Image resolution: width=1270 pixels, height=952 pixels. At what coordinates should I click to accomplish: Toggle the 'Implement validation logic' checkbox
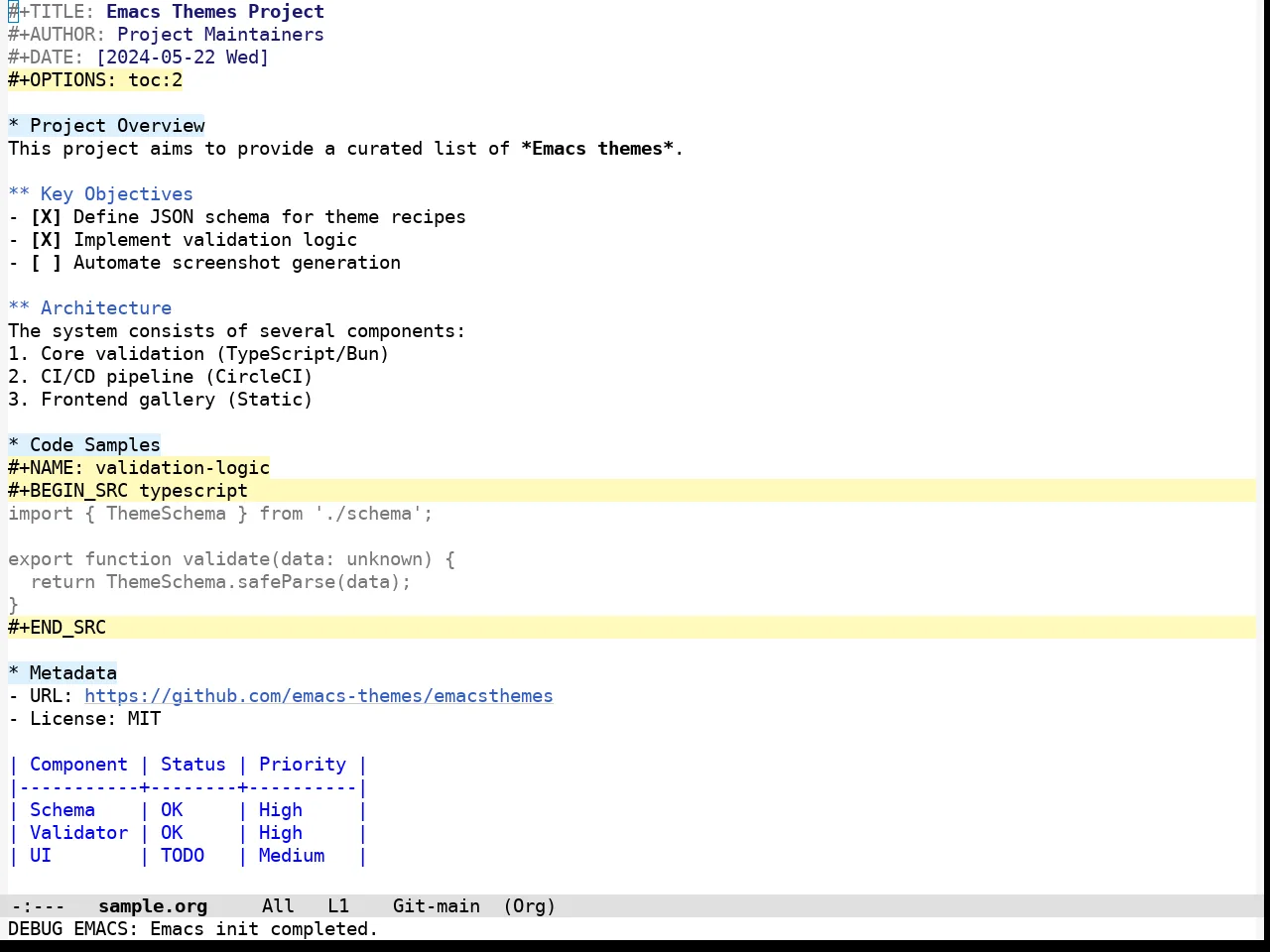46,240
